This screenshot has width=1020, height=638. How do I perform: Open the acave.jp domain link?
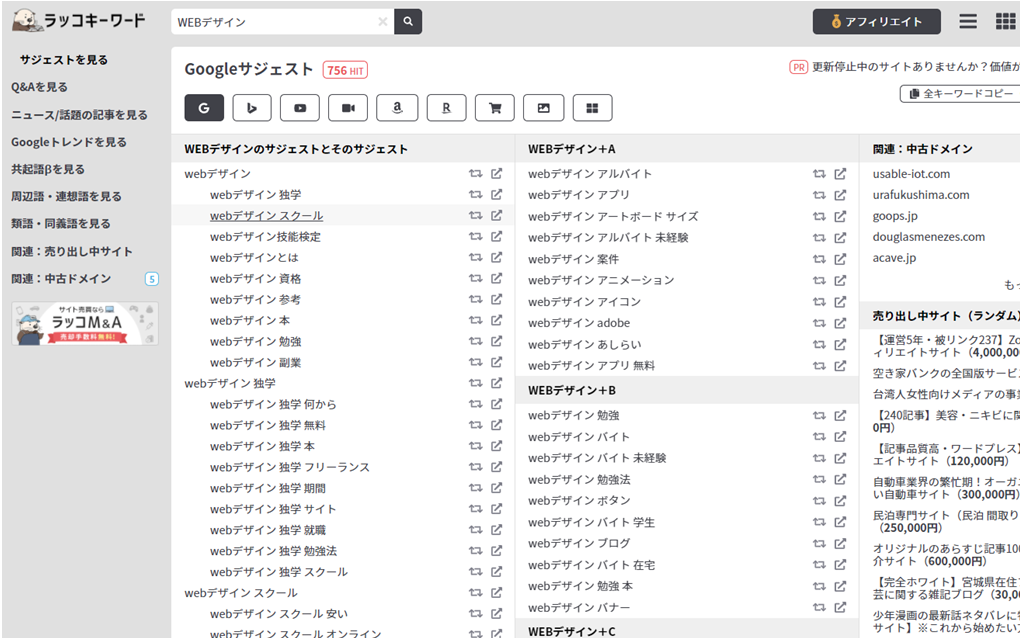coord(894,258)
